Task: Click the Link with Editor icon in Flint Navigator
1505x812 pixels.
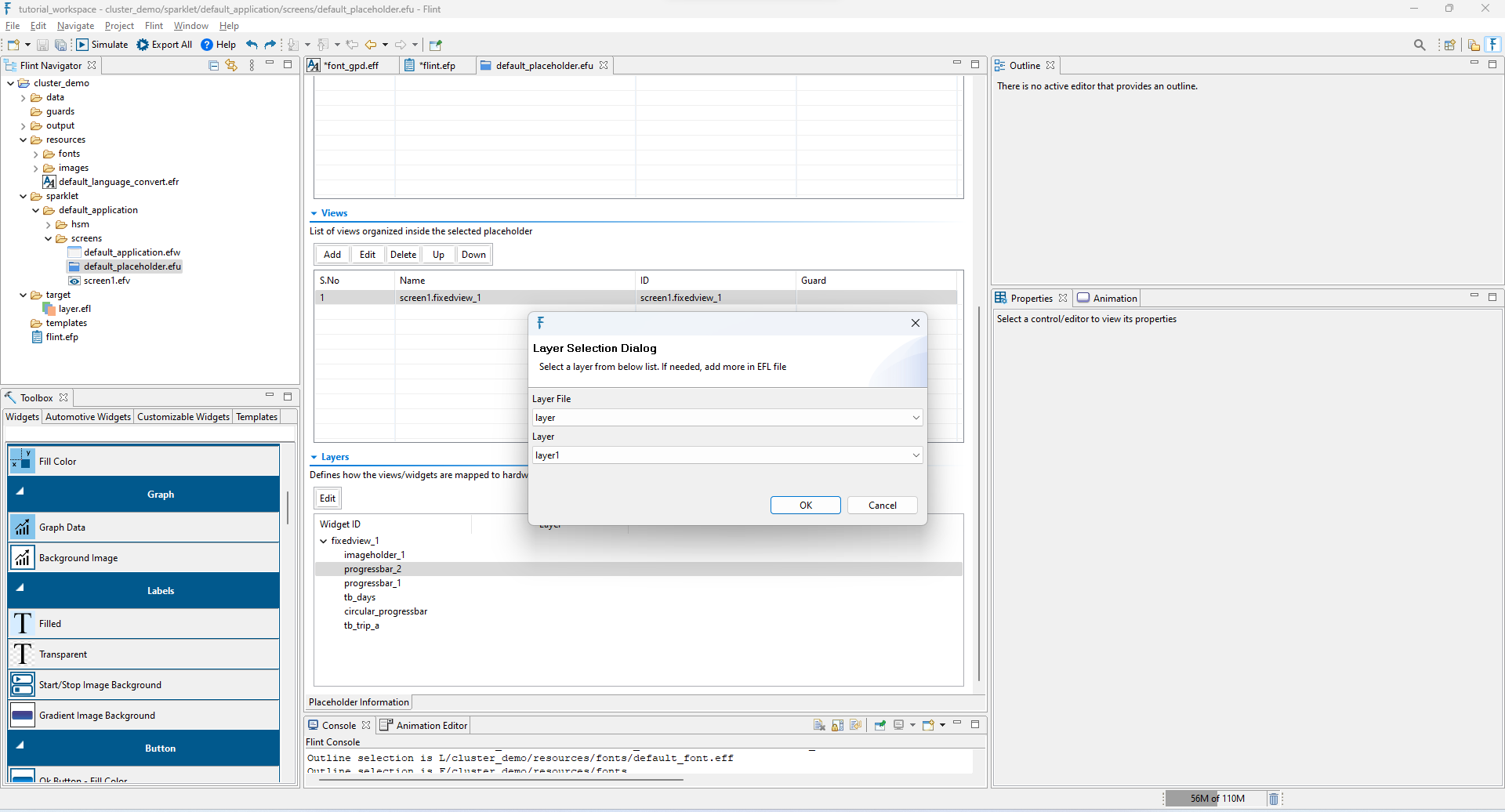Action: [x=231, y=66]
